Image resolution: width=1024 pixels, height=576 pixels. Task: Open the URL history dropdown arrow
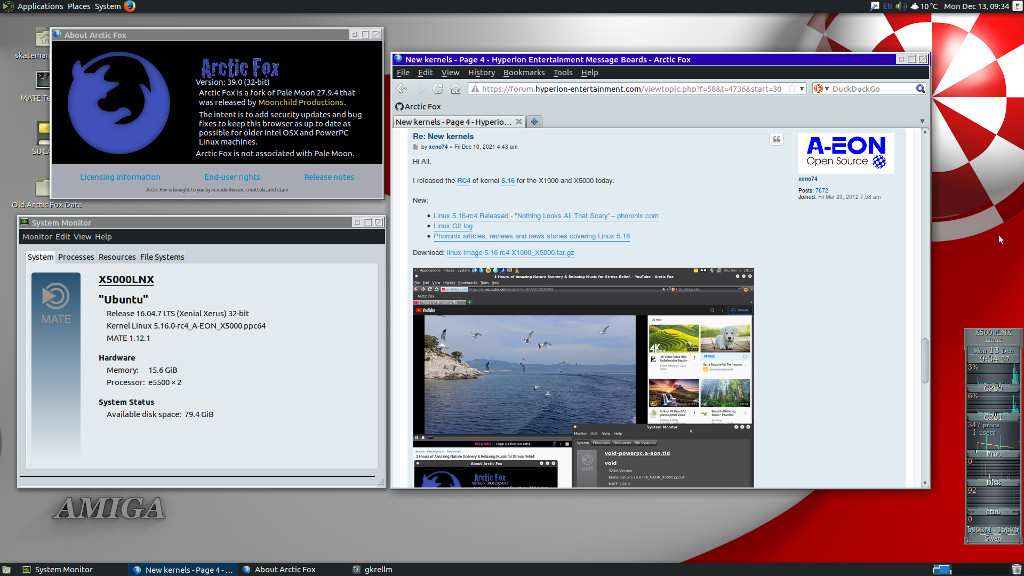pos(801,89)
